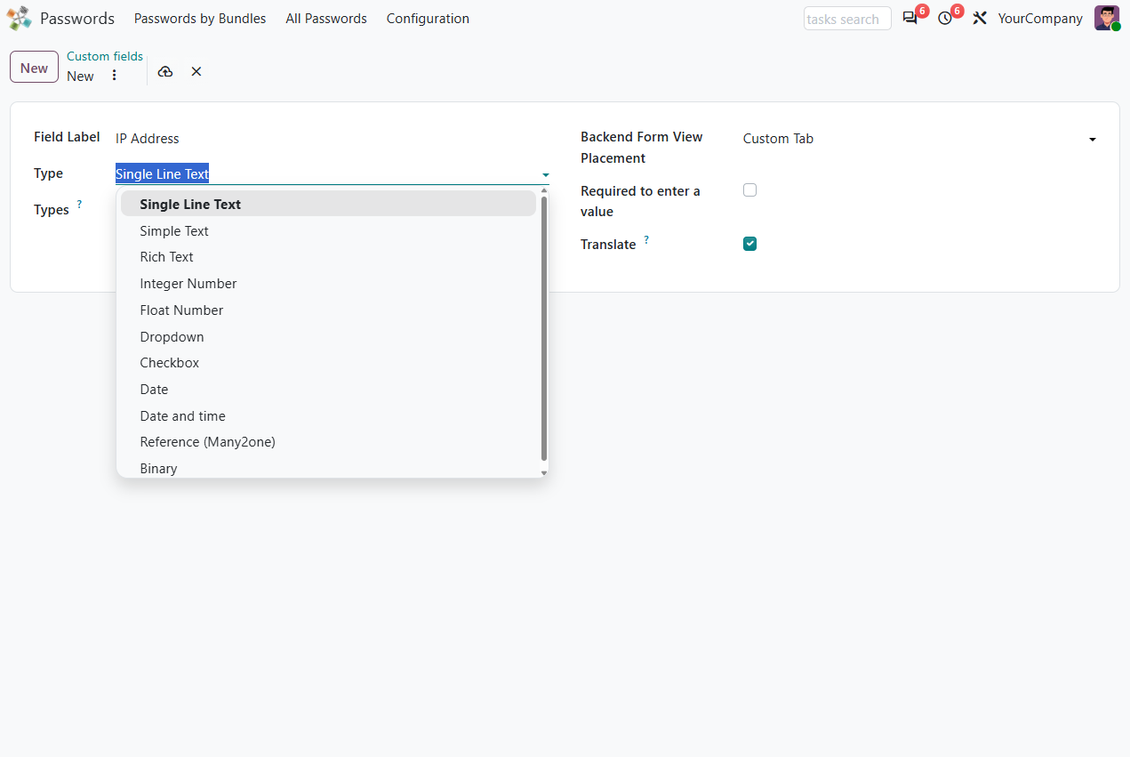Focus the tasks search box
Screen dimensions: 1130x757
(847, 19)
